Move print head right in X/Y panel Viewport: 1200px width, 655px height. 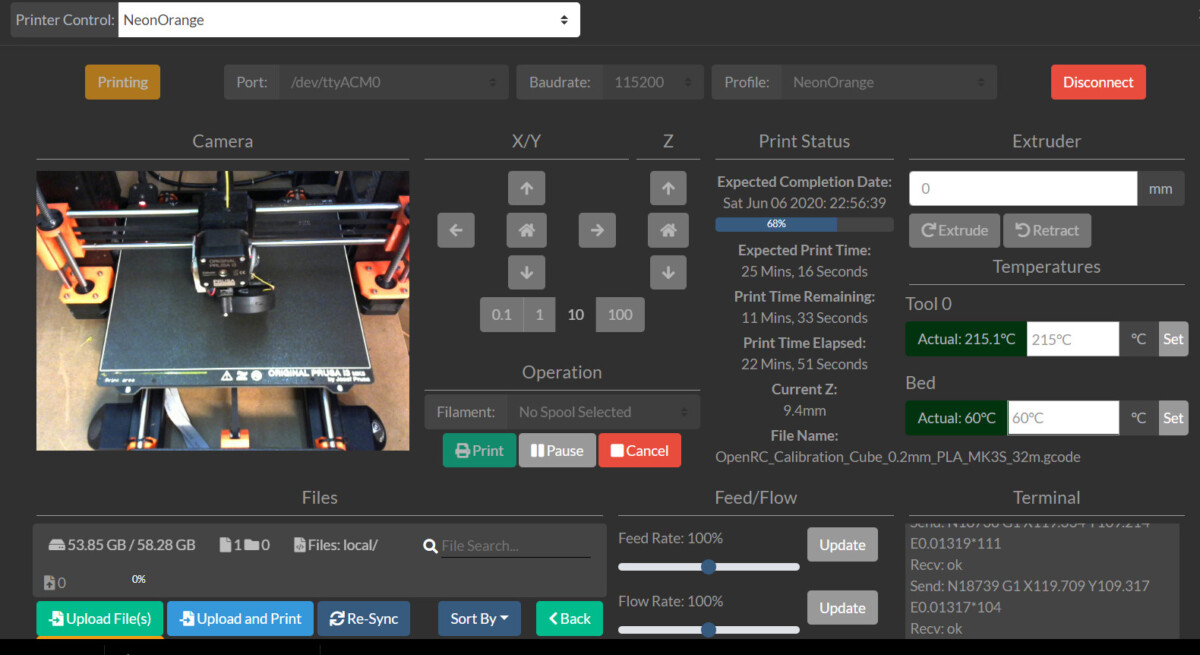click(x=597, y=230)
